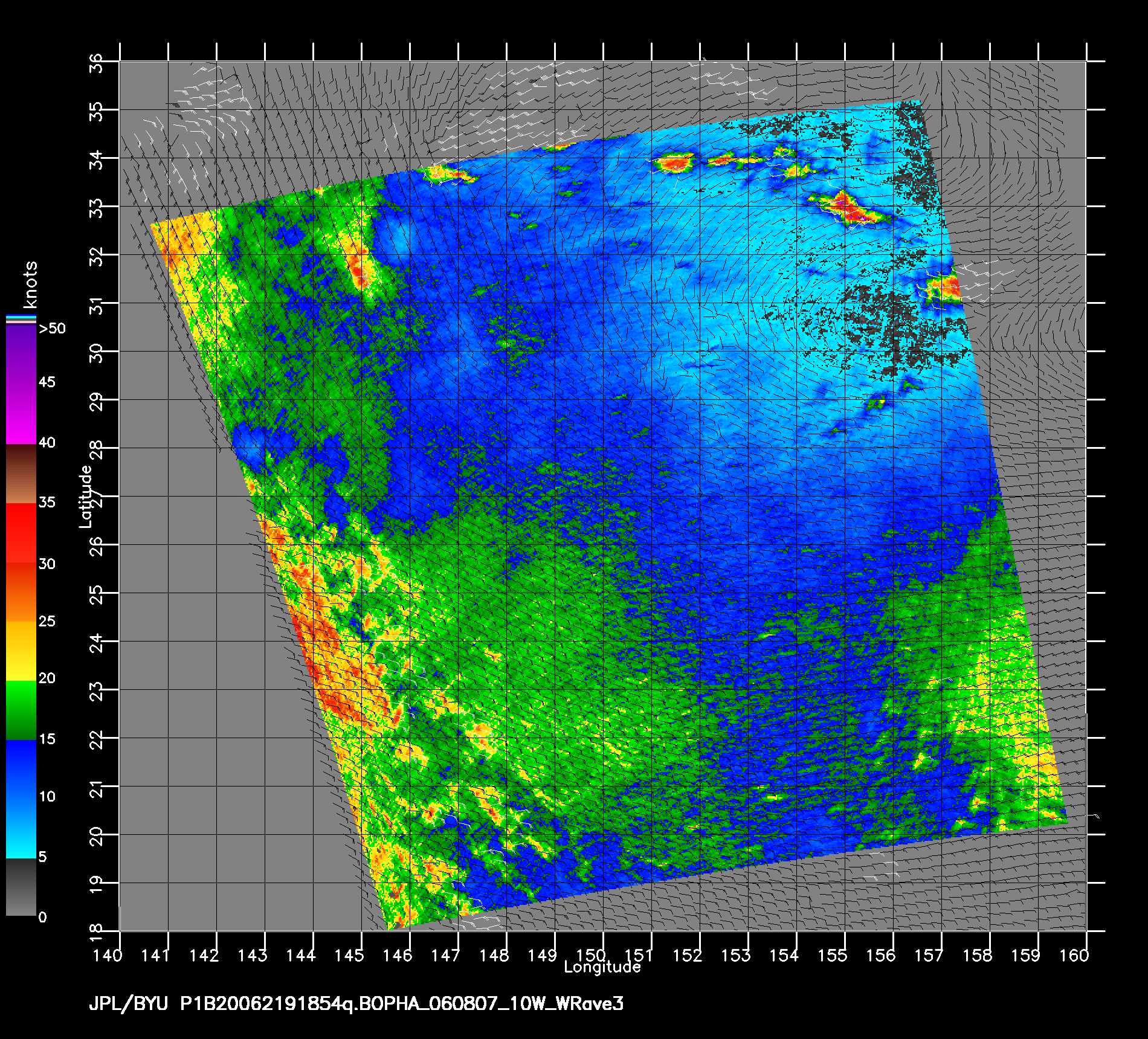Click longitude axis label "145"
This screenshot has width=1148, height=1039.
point(349,956)
